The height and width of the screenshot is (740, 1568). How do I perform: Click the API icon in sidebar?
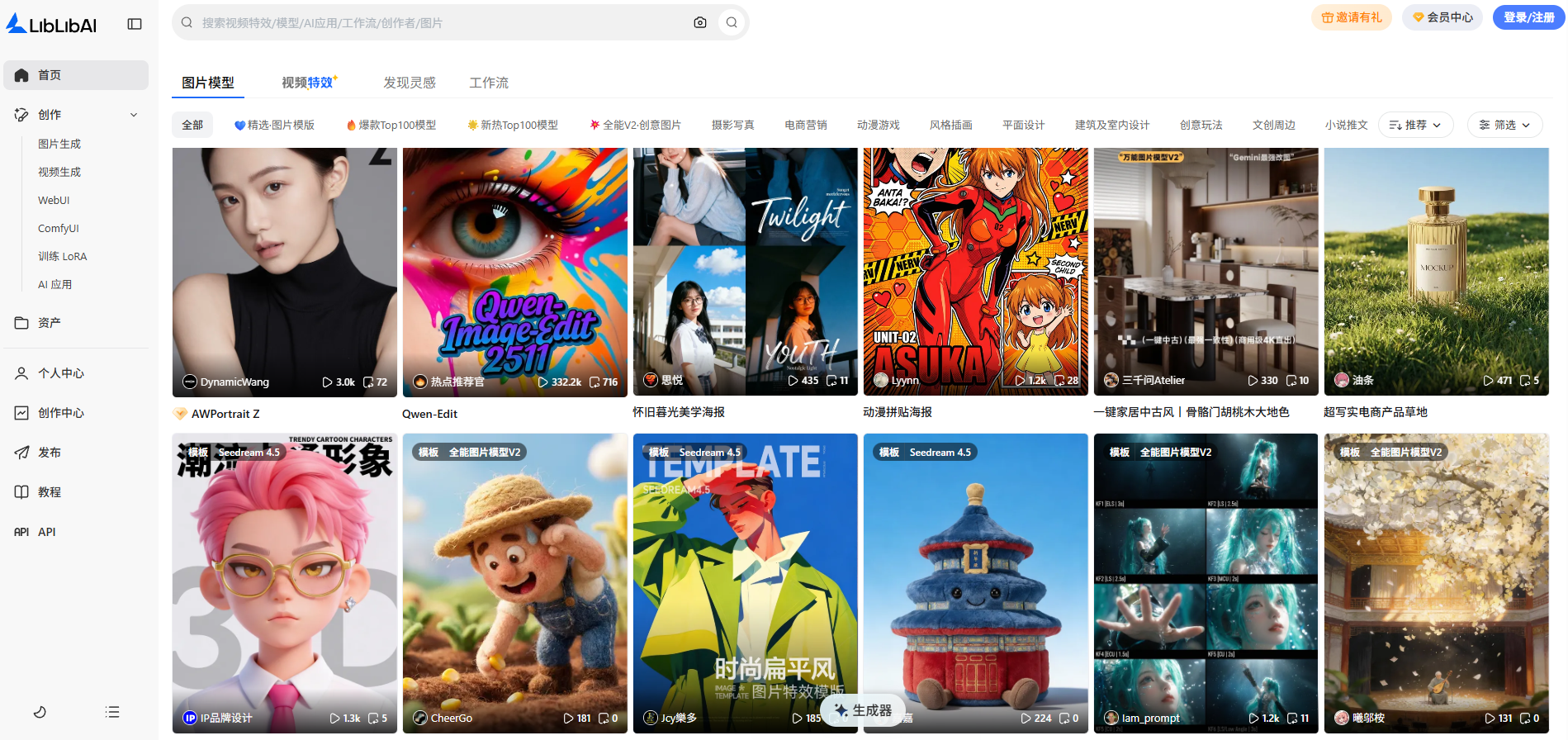click(x=21, y=532)
